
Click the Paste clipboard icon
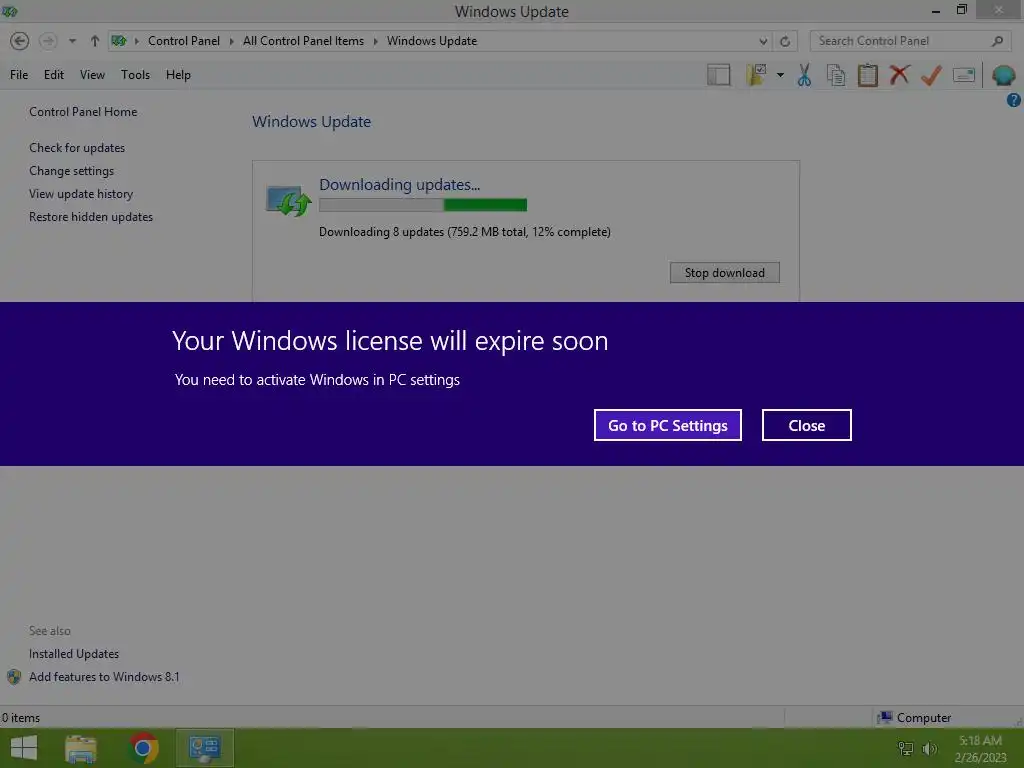(x=867, y=75)
